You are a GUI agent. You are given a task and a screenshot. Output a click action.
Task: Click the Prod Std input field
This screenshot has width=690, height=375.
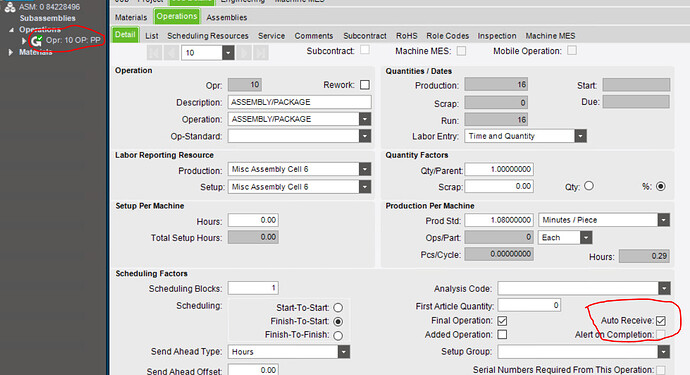coord(499,220)
